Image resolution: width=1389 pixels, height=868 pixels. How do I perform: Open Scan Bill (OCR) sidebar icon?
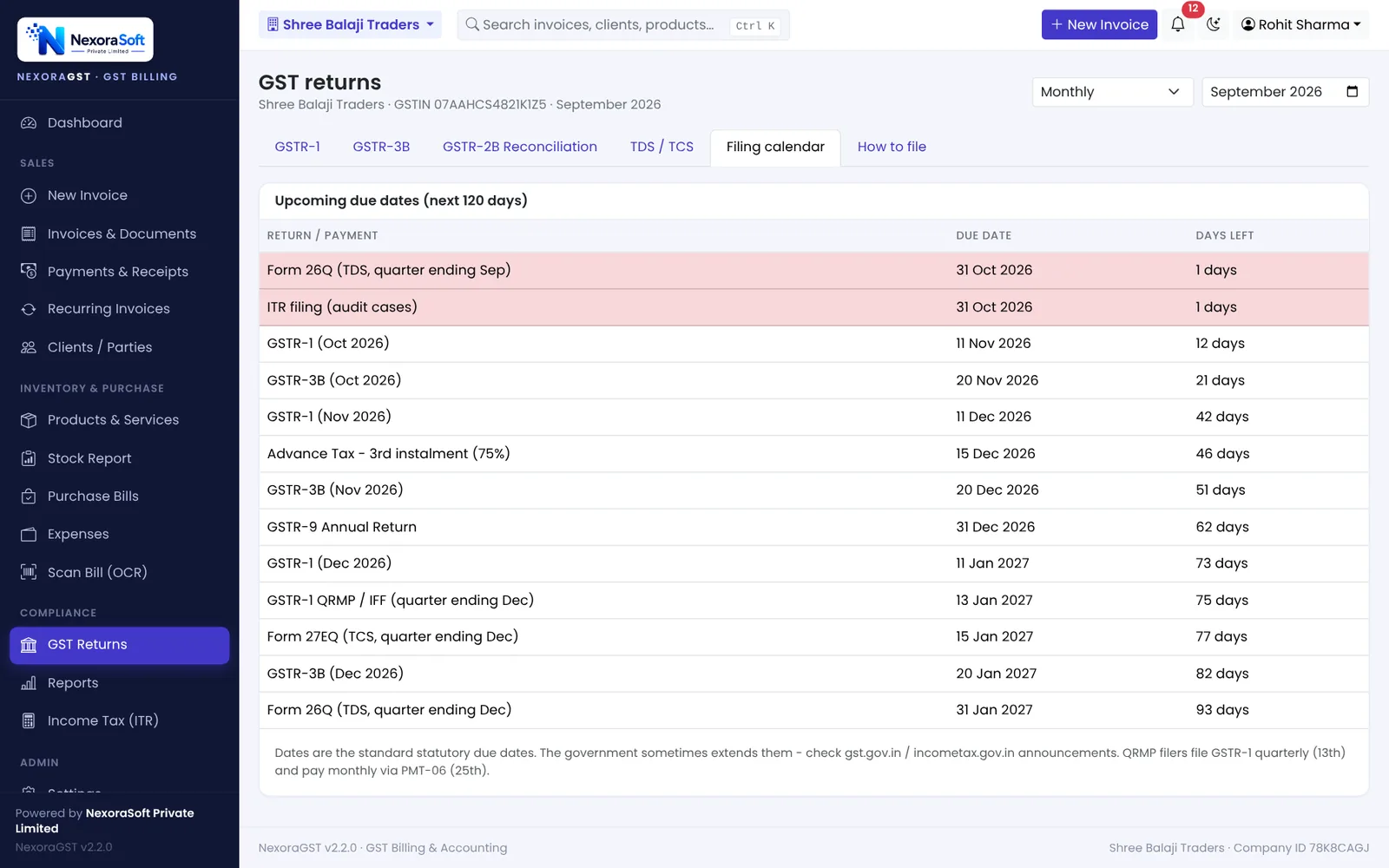coord(29,573)
